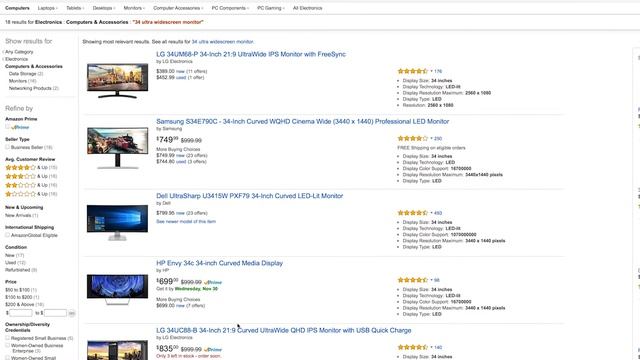Open HP Envy 34c Curved Media Display link
The width and height of the screenshot is (640, 360).
coord(219,263)
